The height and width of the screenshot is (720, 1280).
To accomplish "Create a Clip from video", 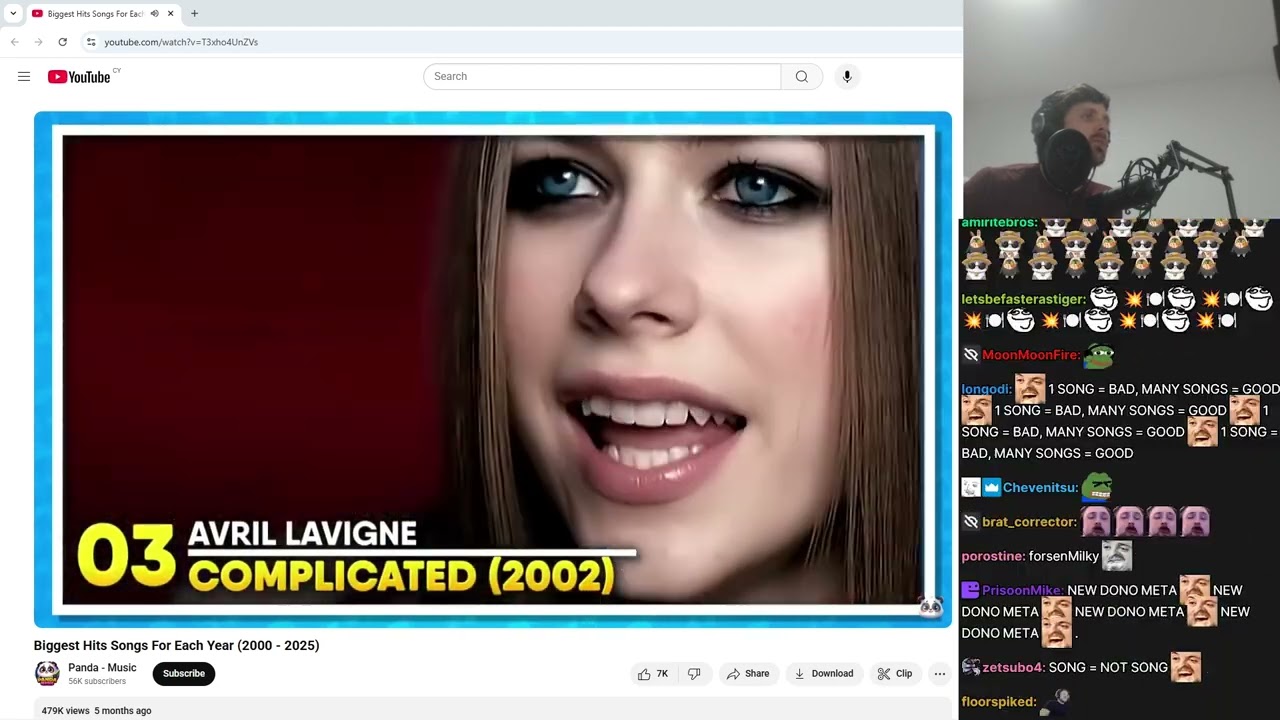I will (895, 674).
